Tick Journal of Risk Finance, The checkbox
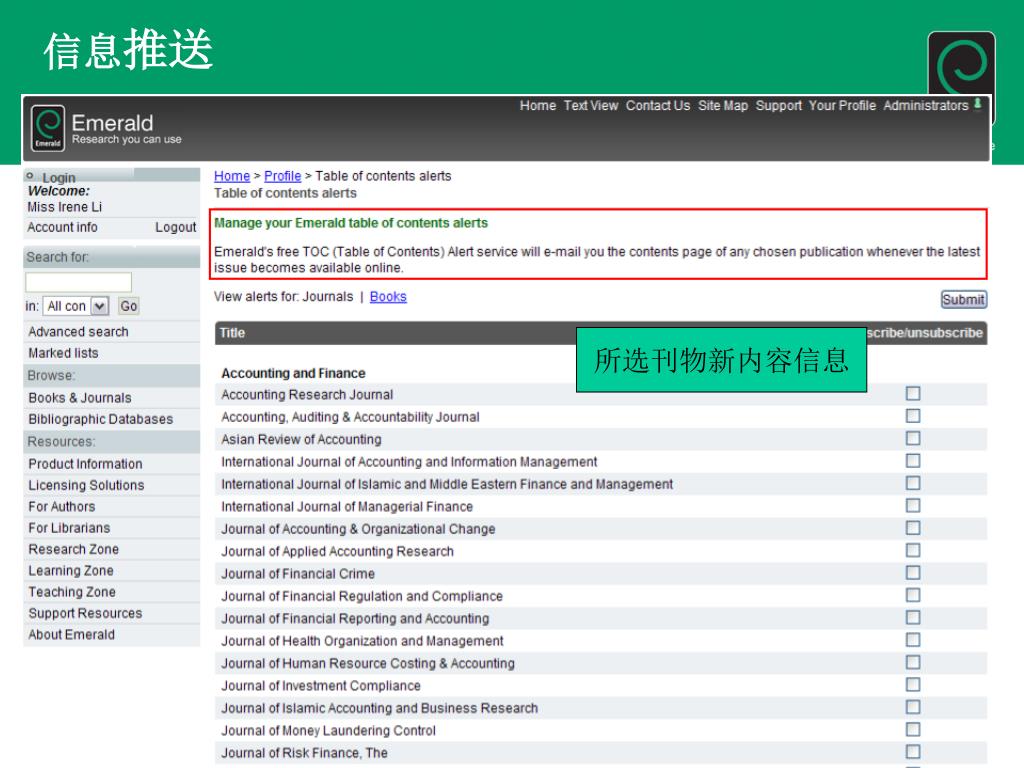 pyautogui.click(x=913, y=752)
